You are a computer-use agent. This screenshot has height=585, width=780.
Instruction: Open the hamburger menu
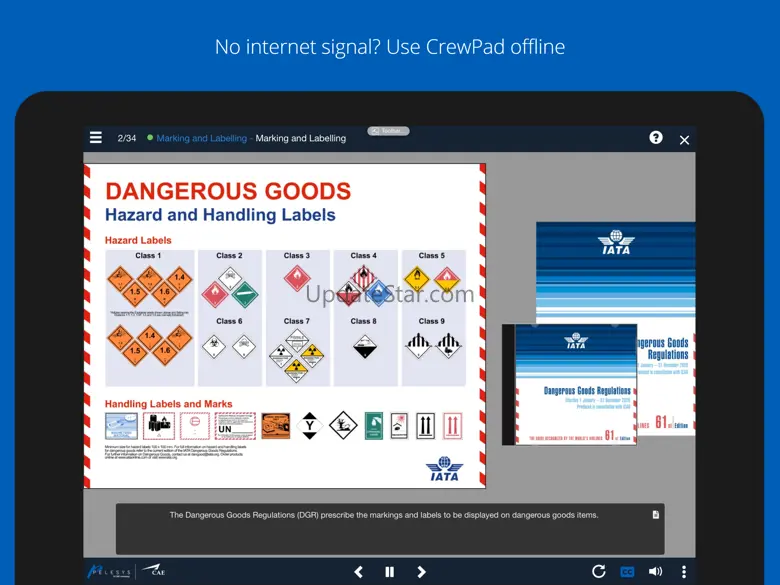tap(96, 138)
